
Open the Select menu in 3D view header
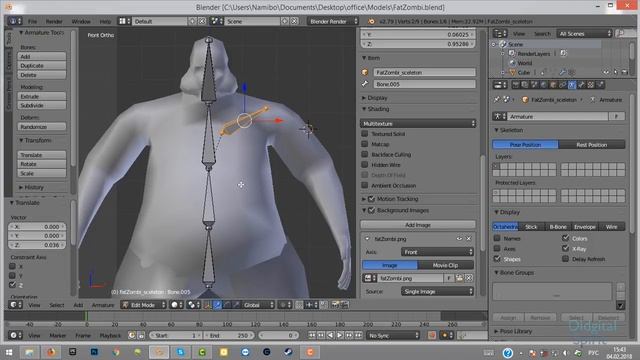pos(57,305)
